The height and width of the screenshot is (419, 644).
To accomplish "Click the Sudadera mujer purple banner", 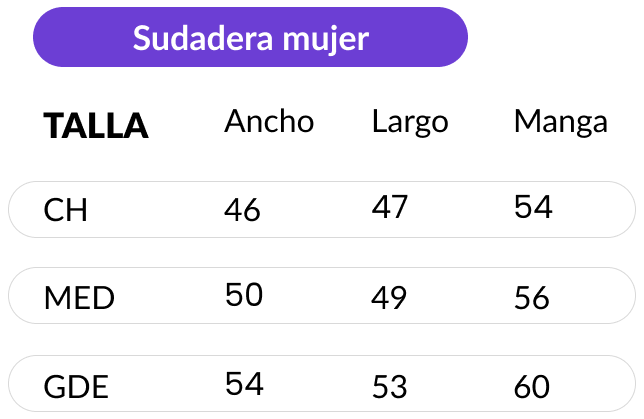I will [x=250, y=37].
